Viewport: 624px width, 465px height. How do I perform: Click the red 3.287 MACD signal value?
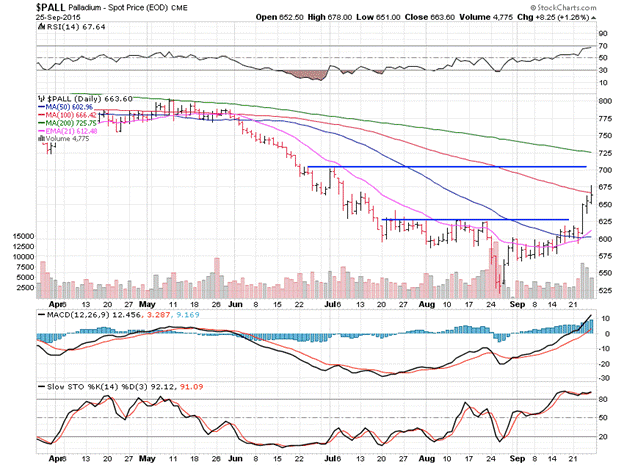(x=159, y=315)
